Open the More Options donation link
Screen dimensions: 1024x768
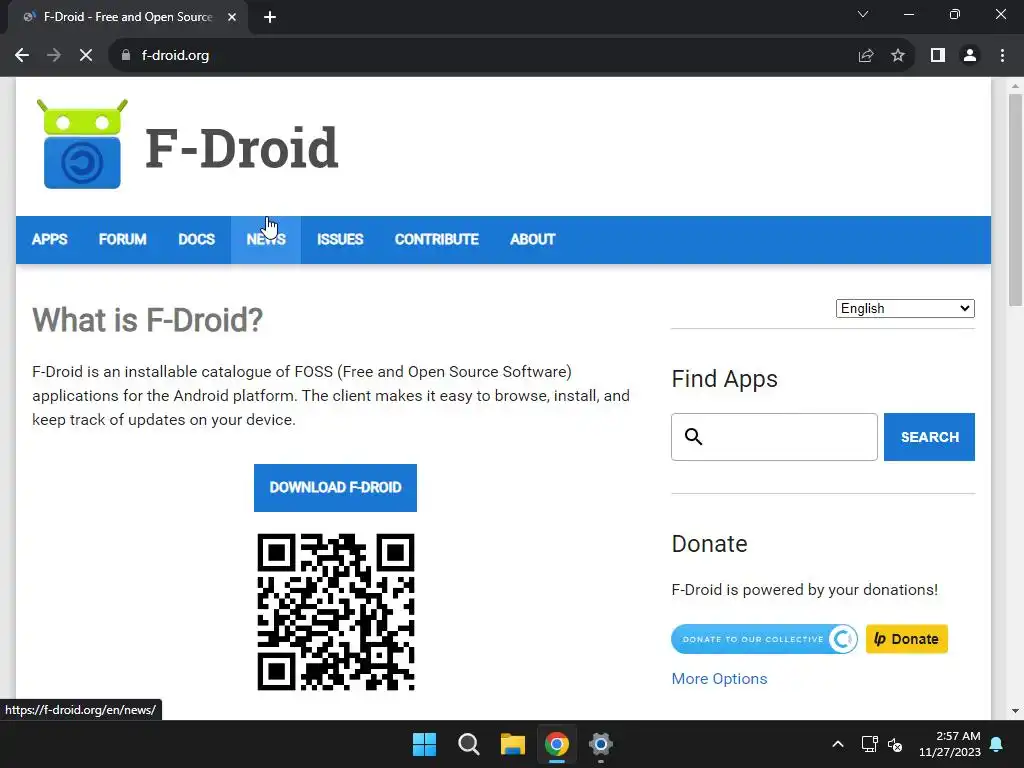(x=720, y=679)
